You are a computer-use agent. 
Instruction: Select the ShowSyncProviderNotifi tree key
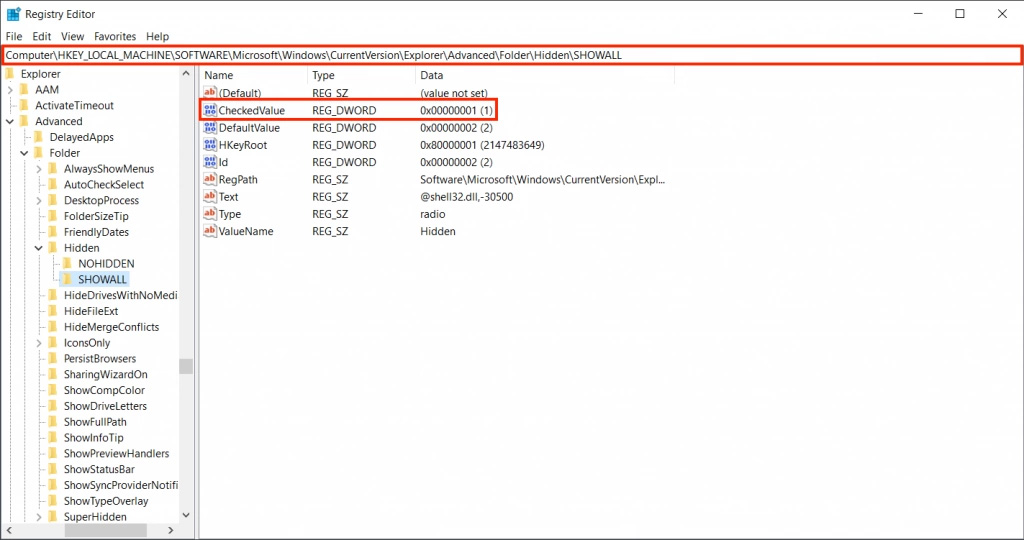point(120,485)
